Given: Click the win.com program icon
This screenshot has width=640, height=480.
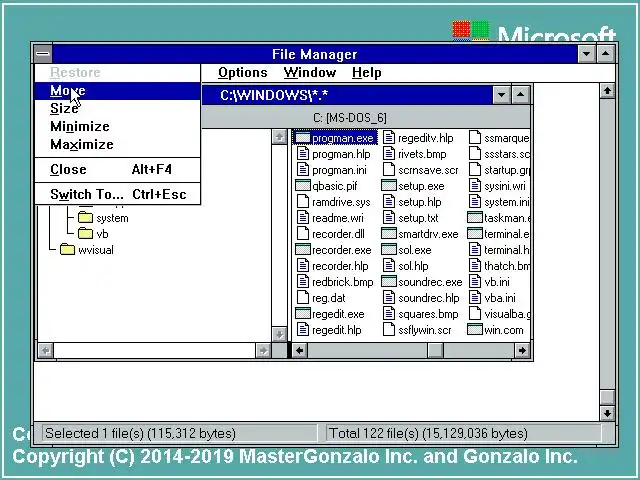Looking at the screenshot, I should (475, 329).
